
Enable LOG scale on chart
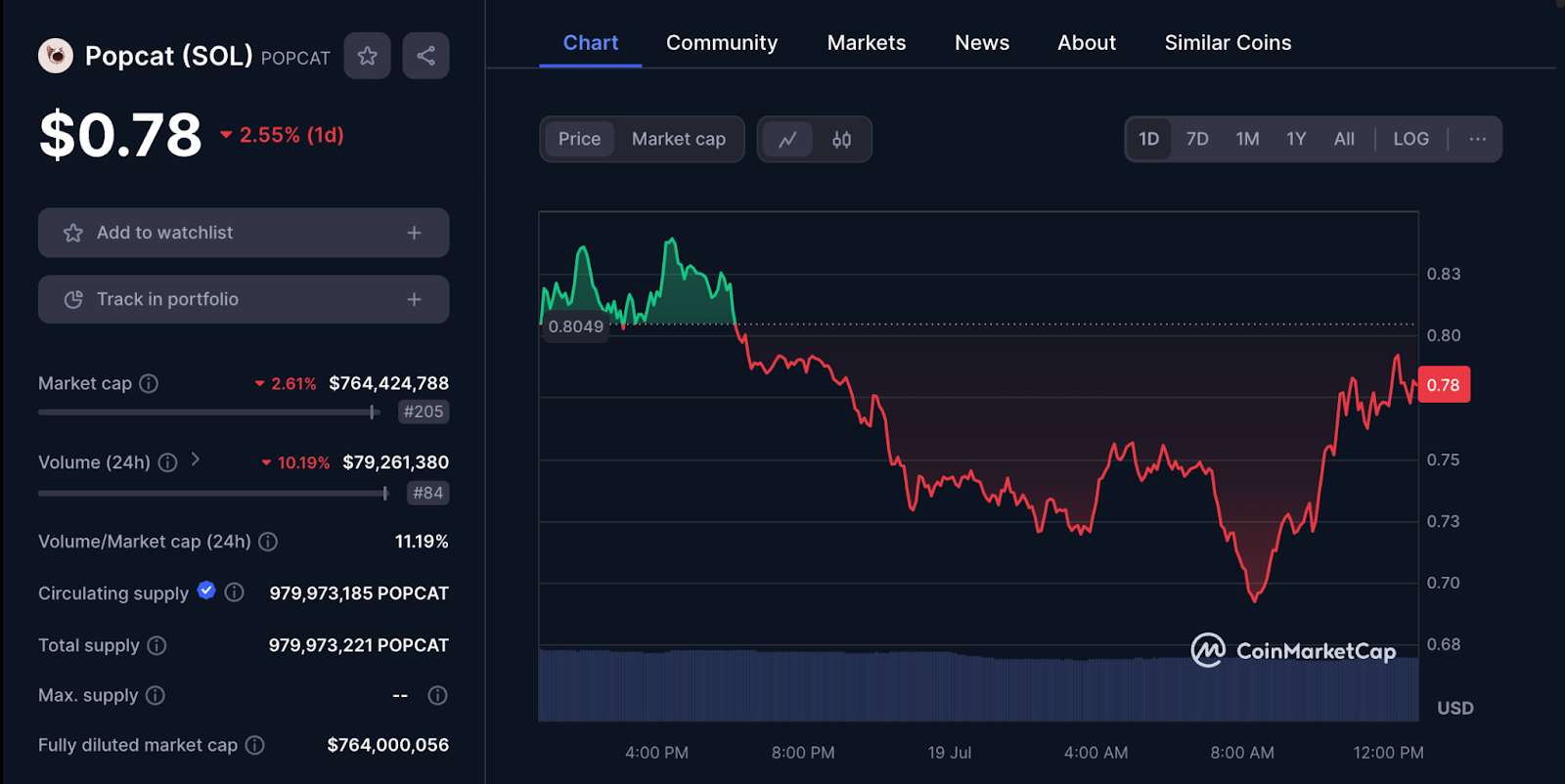coord(1411,139)
